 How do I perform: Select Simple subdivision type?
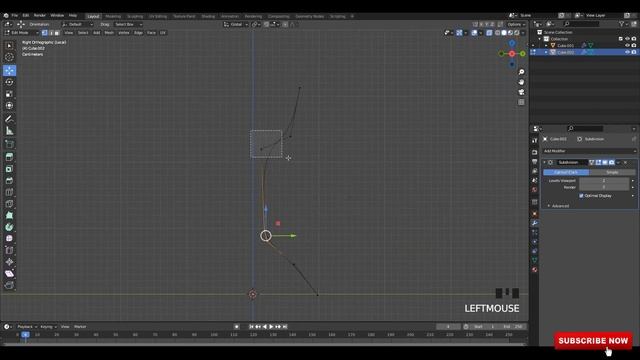(612, 172)
